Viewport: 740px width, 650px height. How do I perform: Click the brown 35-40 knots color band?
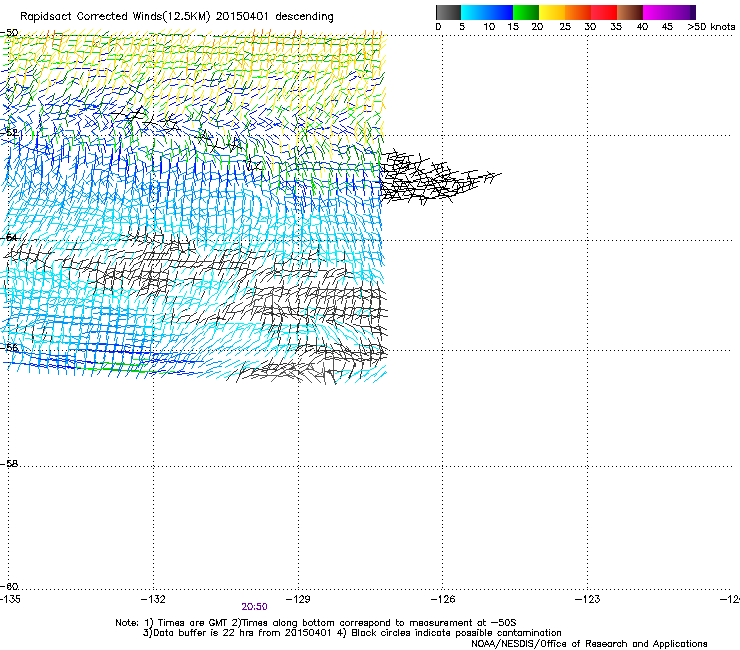click(630, 12)
